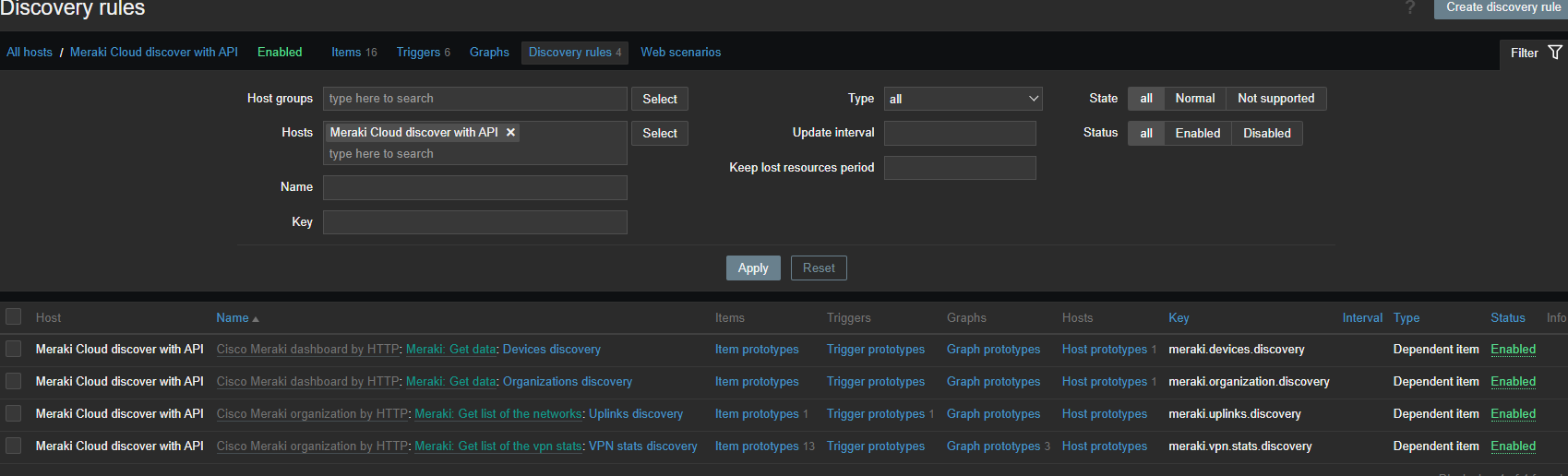The width and height of the screenshot is (1568, 476).
Task: Reset the filter settings
Action: point(819,268)
